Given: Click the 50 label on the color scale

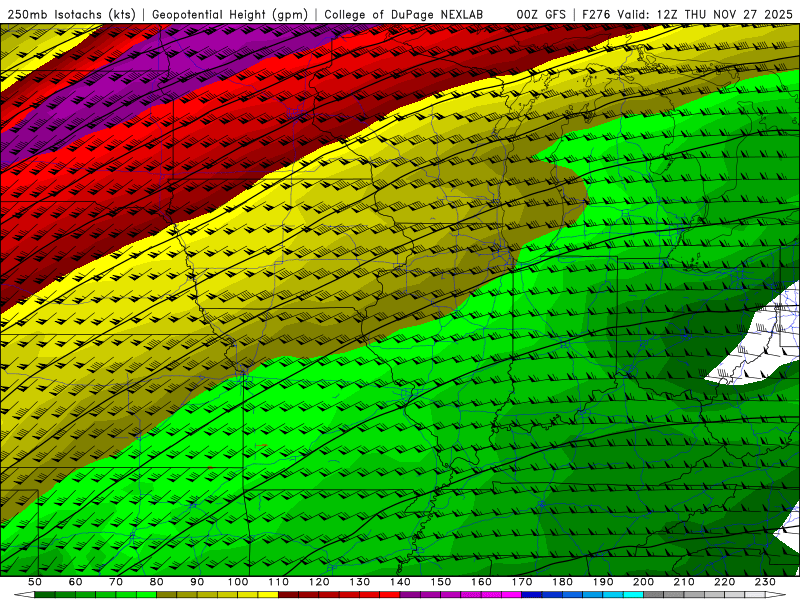Looking at the screenshot, I should tap(35, 582).
